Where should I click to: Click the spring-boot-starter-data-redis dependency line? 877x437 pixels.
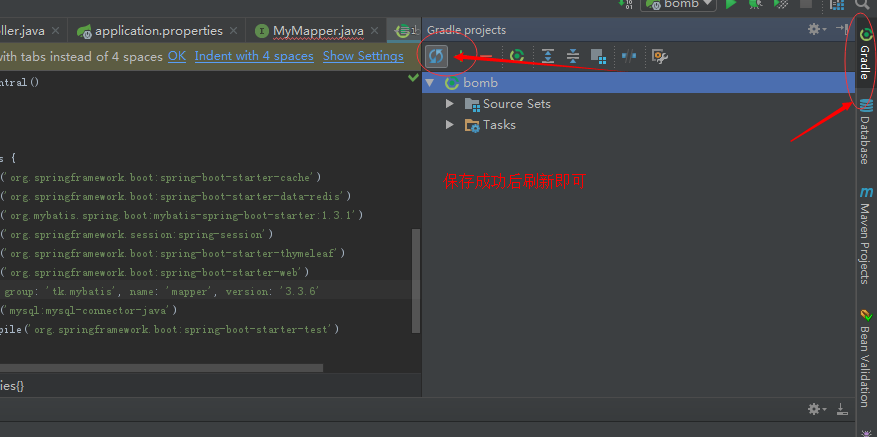176,196
